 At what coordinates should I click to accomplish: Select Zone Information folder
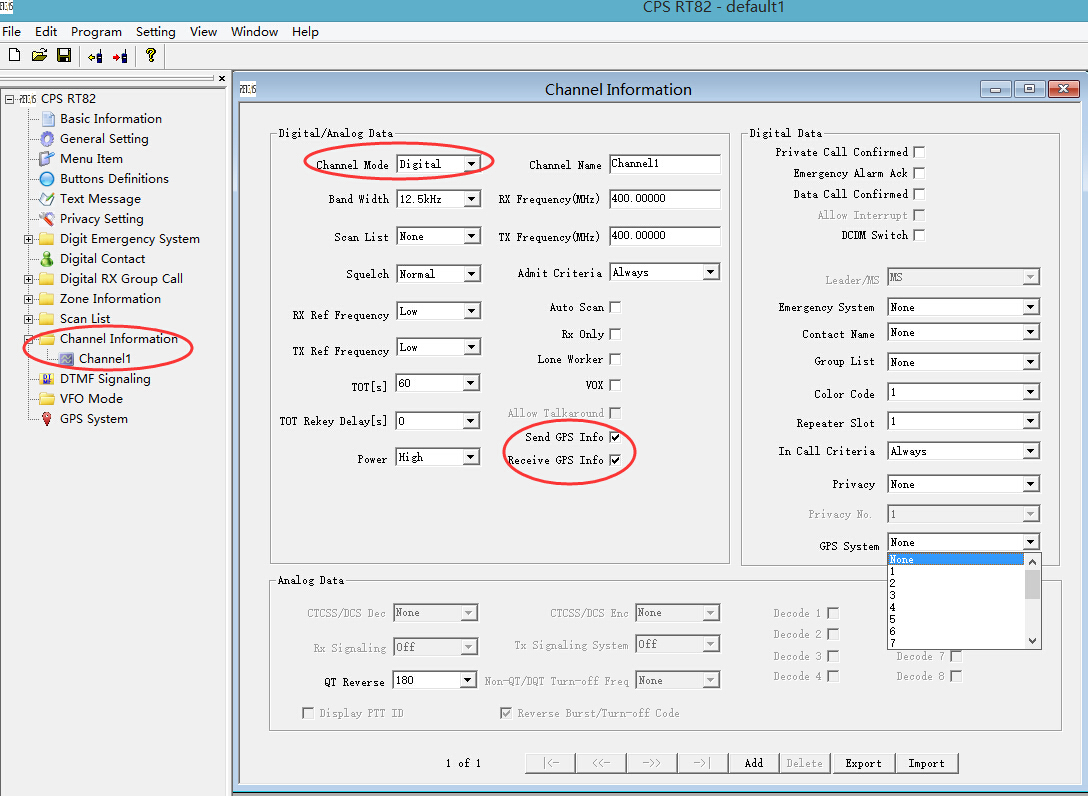click(x=110, y=298)
